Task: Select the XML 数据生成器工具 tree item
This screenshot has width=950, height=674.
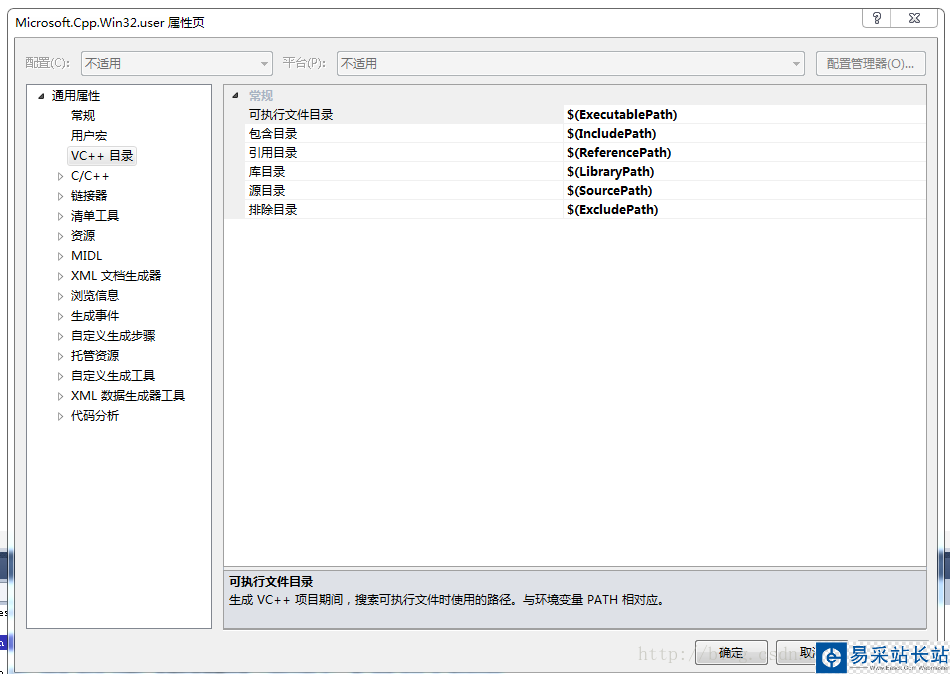Action: click(128, 396)
